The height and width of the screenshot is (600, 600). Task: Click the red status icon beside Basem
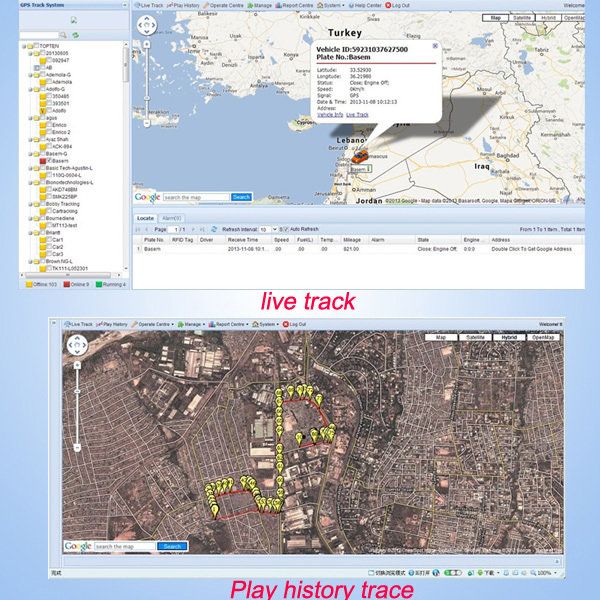[x=43, y=161]
